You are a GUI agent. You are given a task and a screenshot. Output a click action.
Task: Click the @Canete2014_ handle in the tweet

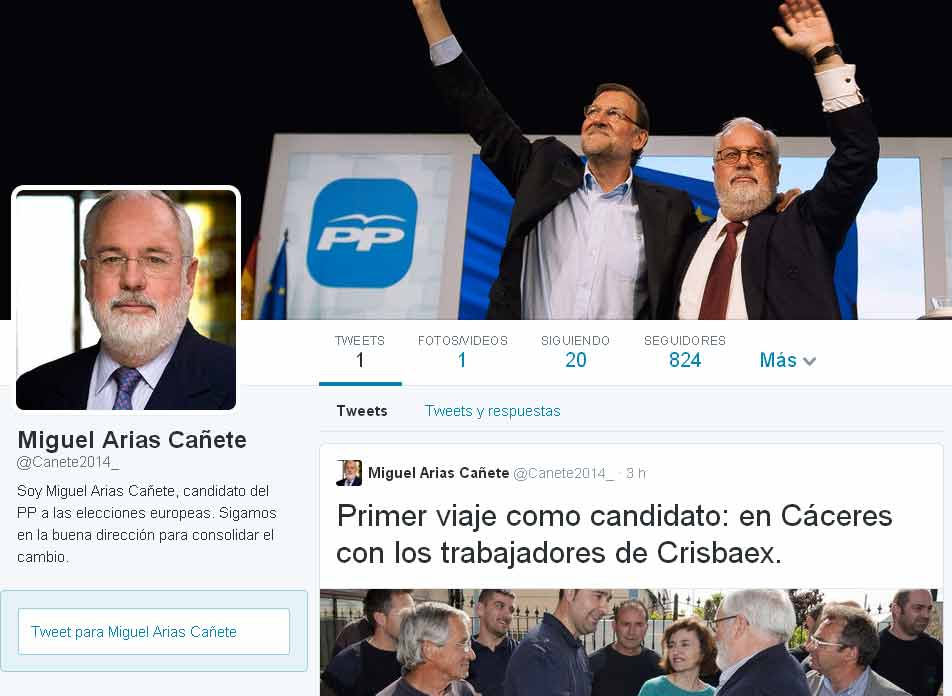pos(563,474)
